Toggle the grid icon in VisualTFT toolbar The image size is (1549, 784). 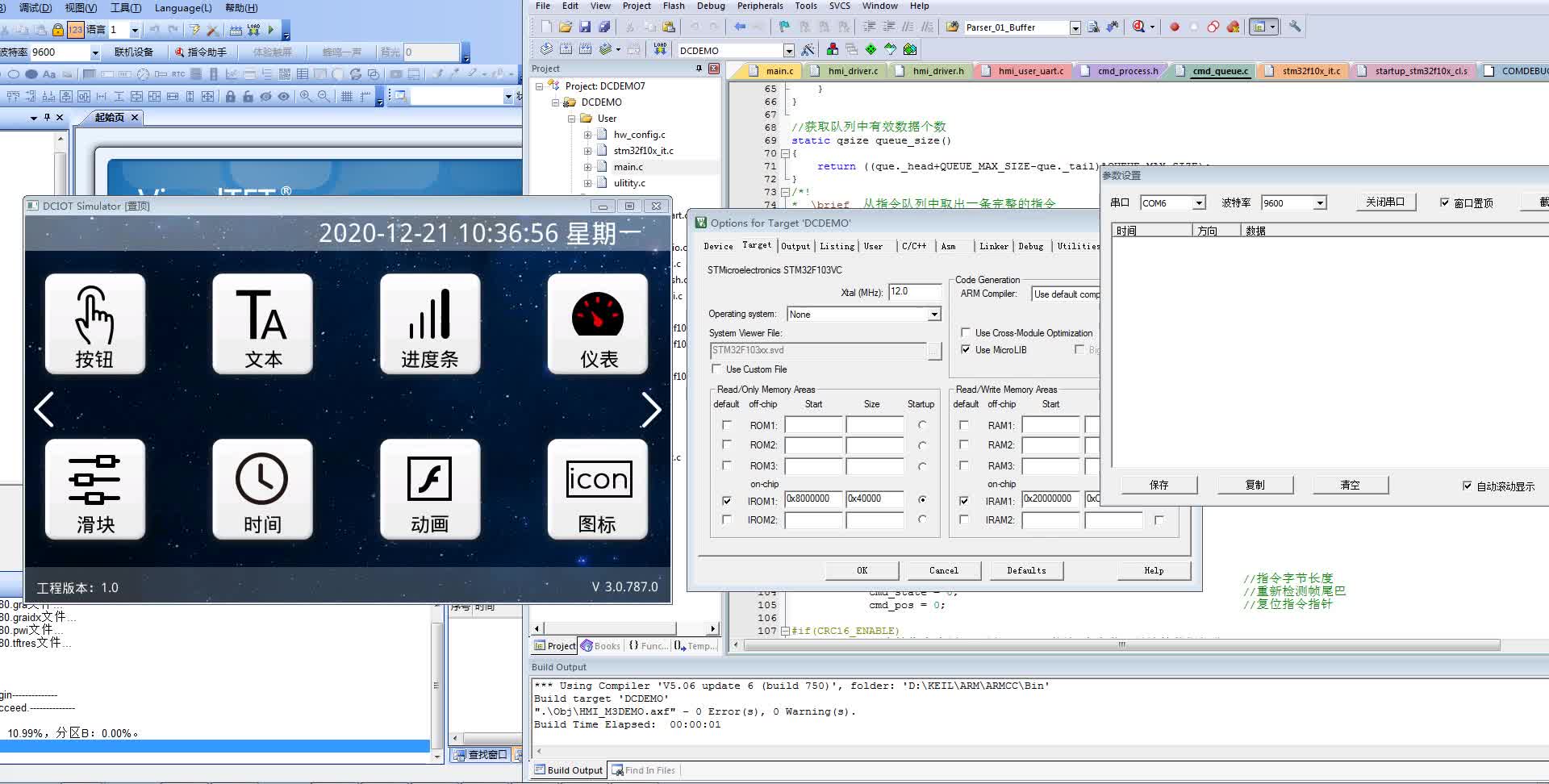pos(346,96)
